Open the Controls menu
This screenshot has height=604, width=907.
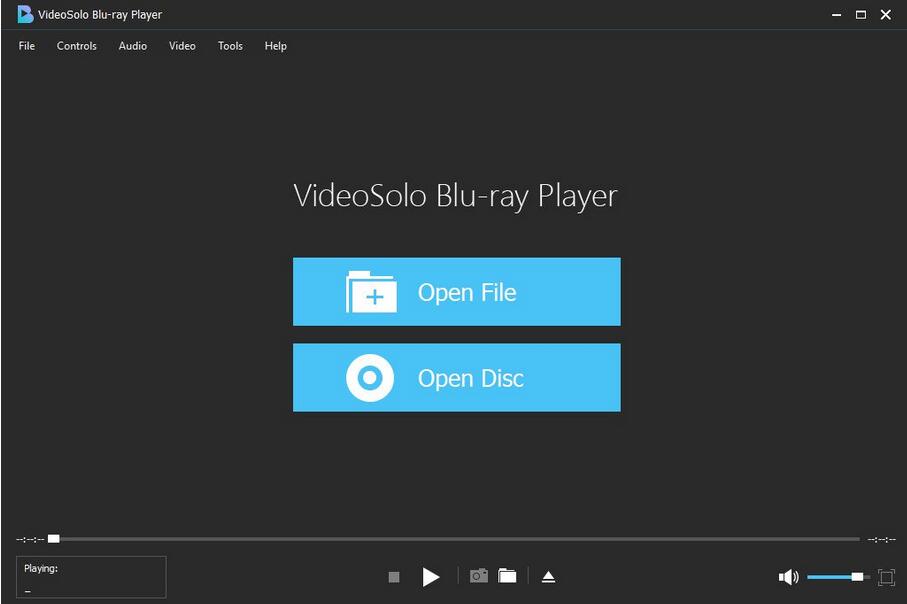tap(76, 46)
